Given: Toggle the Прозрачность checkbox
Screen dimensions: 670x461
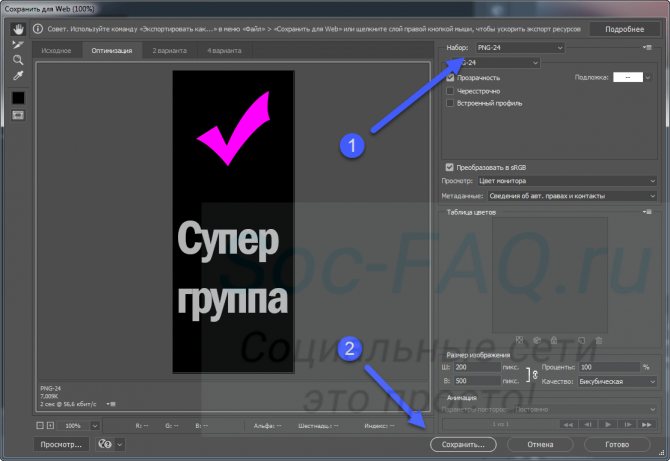Looking at the screenshot, I should tap(450, 77).
